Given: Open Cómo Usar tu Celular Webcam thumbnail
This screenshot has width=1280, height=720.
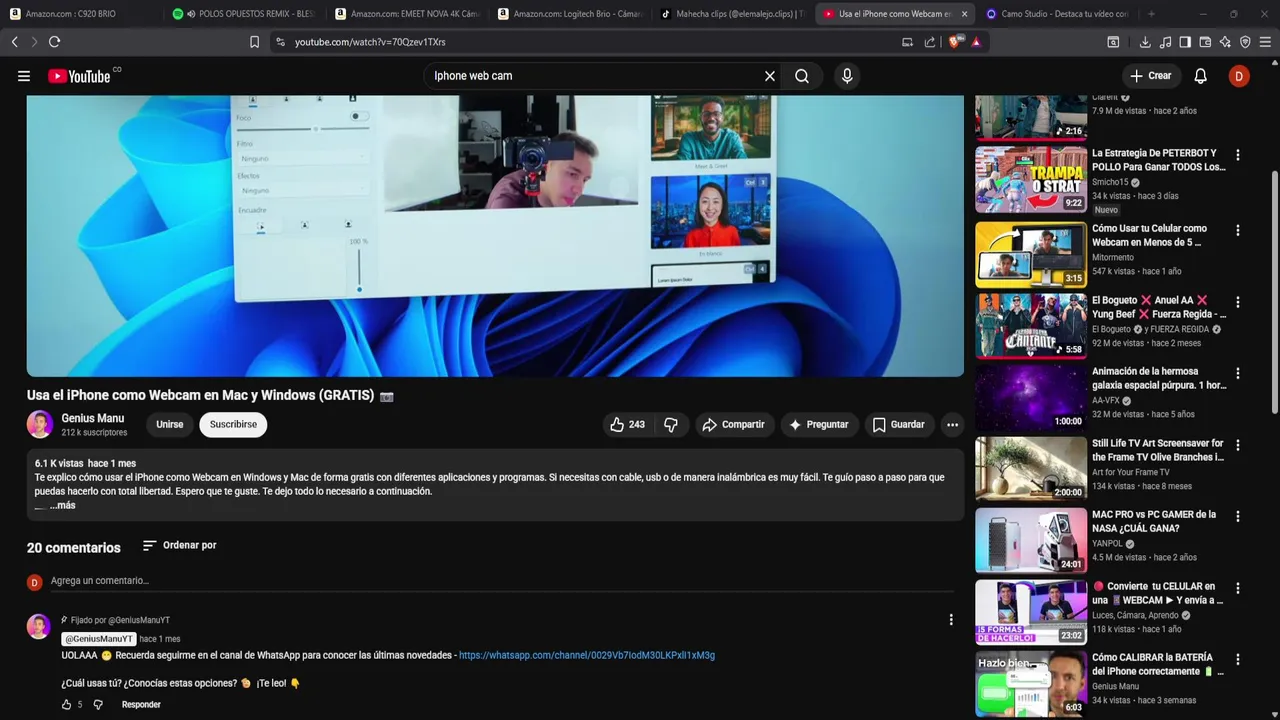Looking at the screenshot, I should tap(1031, 254).
